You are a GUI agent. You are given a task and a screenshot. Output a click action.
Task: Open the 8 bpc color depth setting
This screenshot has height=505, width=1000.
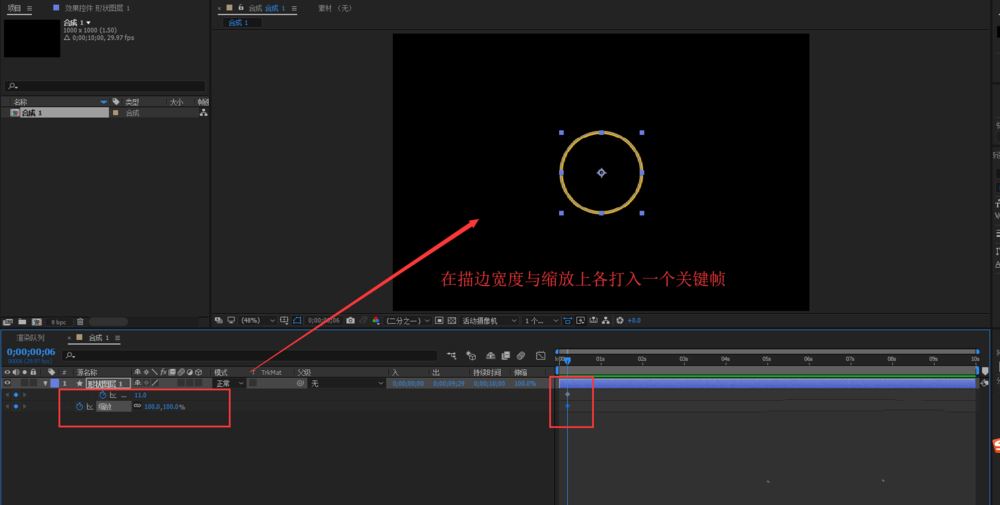[x=59, y=322]
